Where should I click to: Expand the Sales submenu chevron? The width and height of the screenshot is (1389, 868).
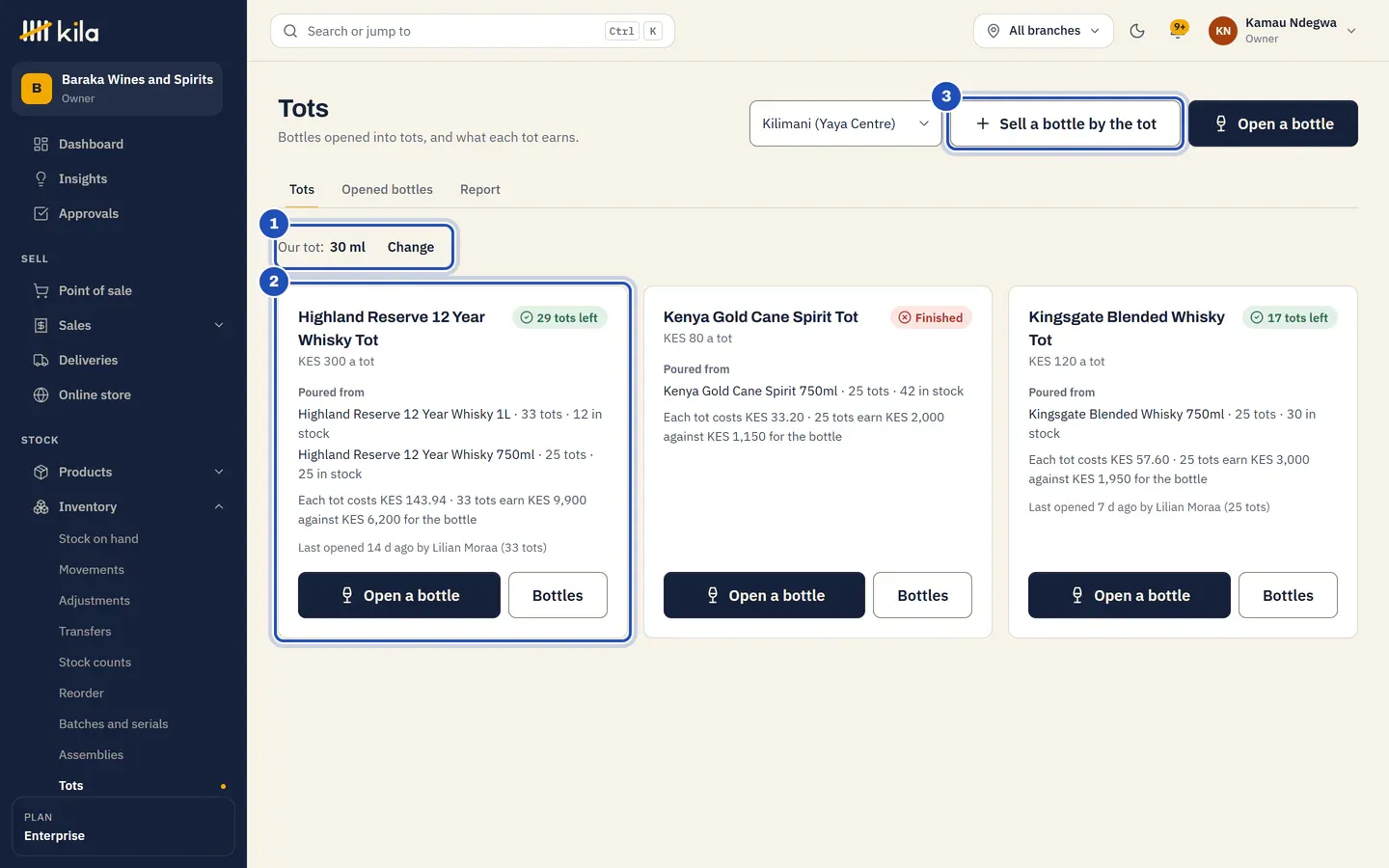219,325
